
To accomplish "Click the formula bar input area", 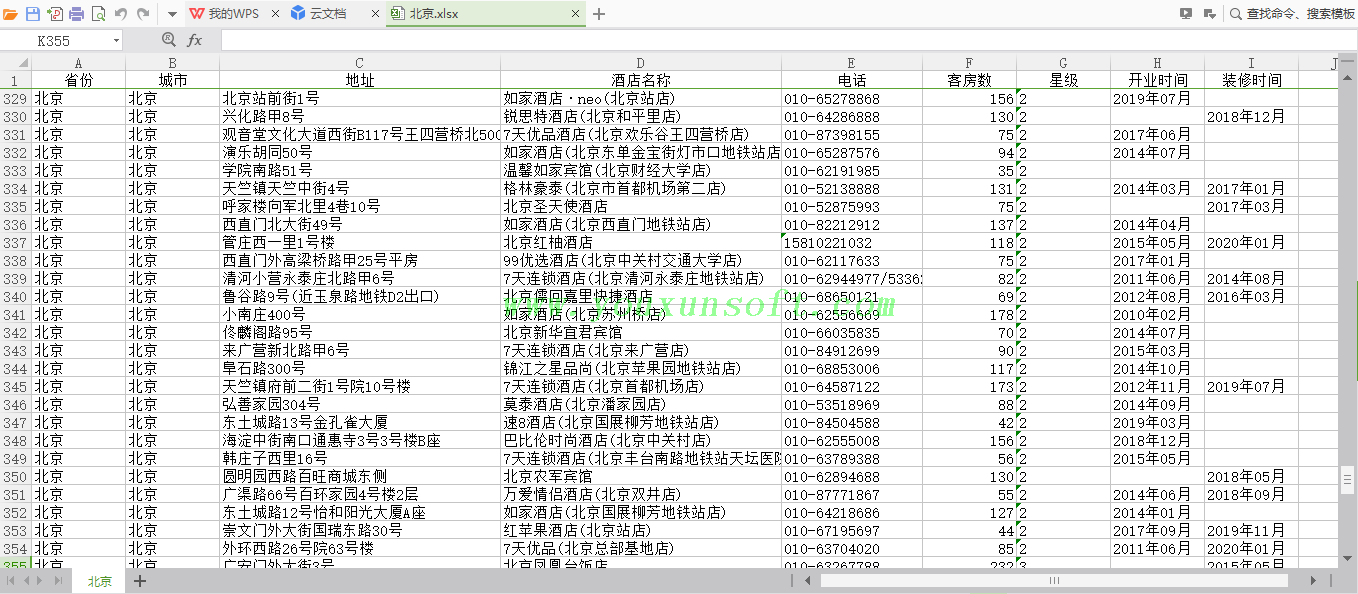I will [788, 41].
